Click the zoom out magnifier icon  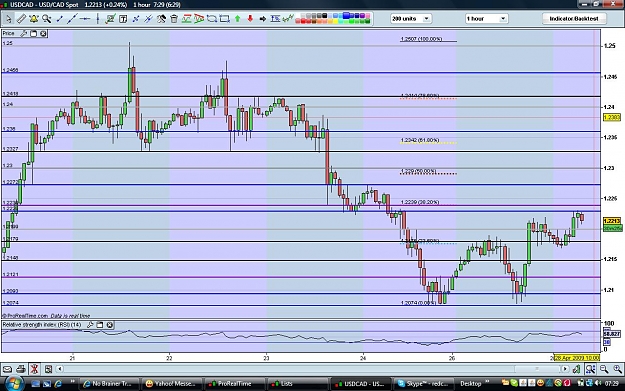coord(604,369)
